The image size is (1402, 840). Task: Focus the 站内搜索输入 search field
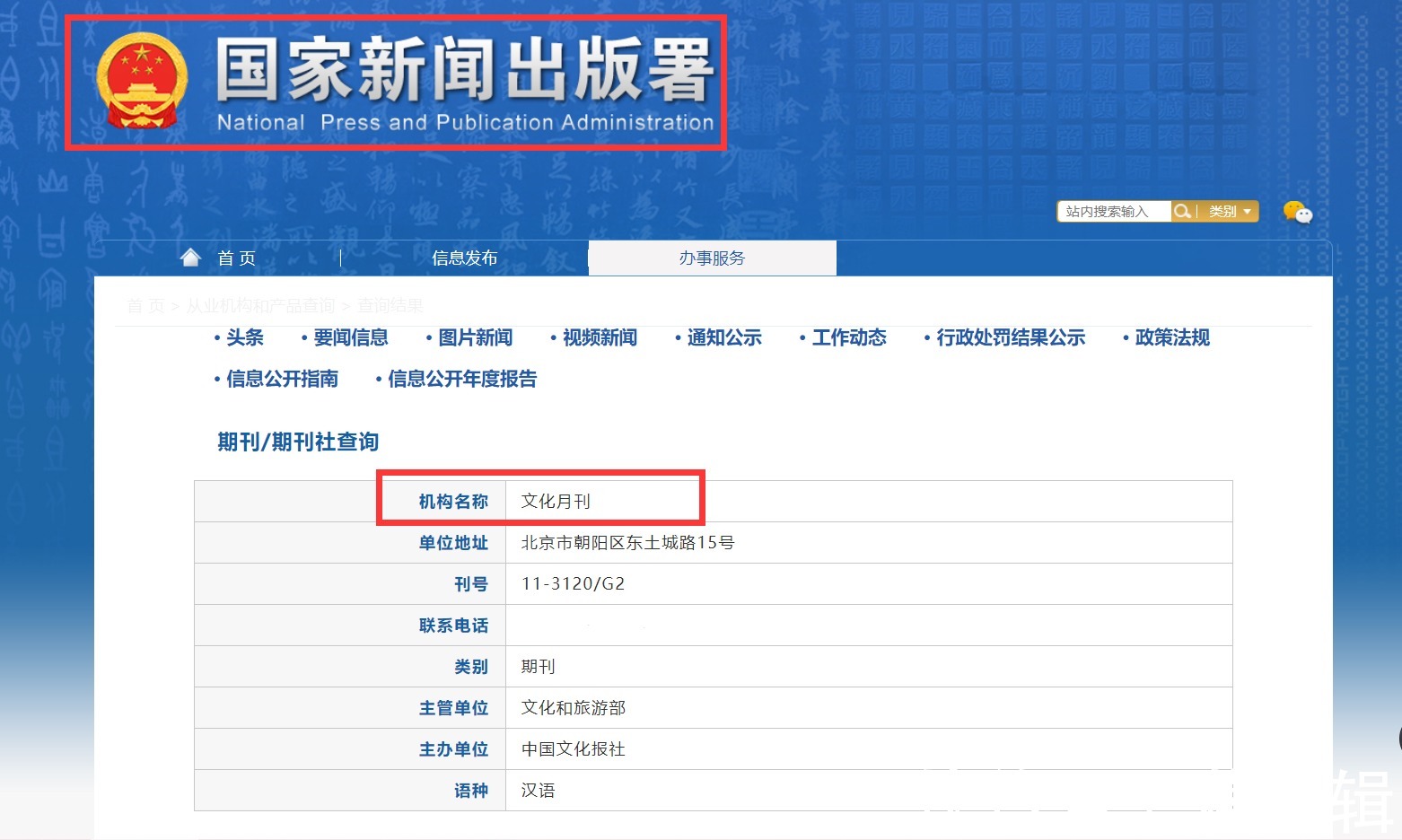[x=1113, y=212]
